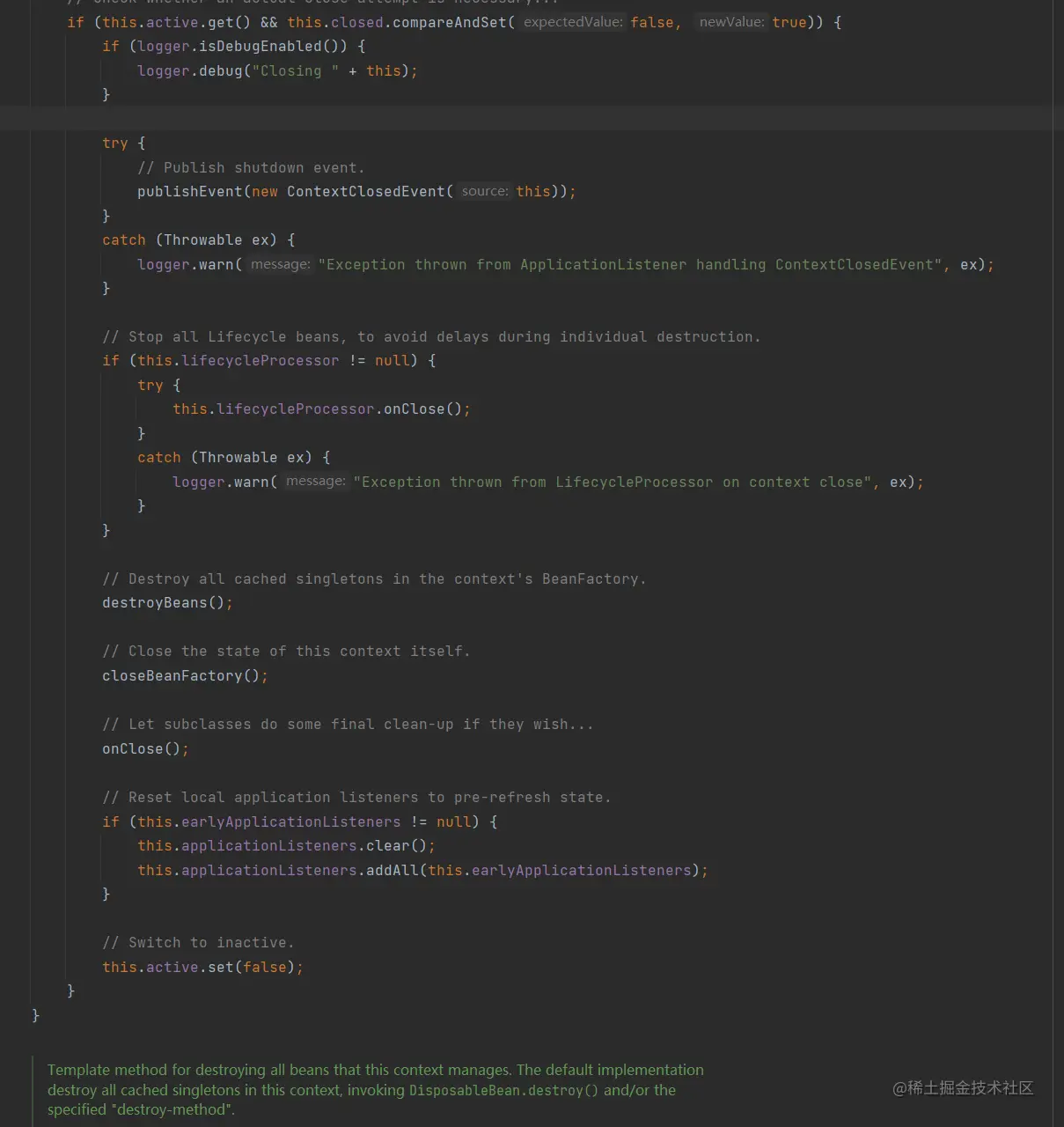Screen dimensions: 1064x1127
Task: Click compareAndSet method name
Action: coord(450,22)
